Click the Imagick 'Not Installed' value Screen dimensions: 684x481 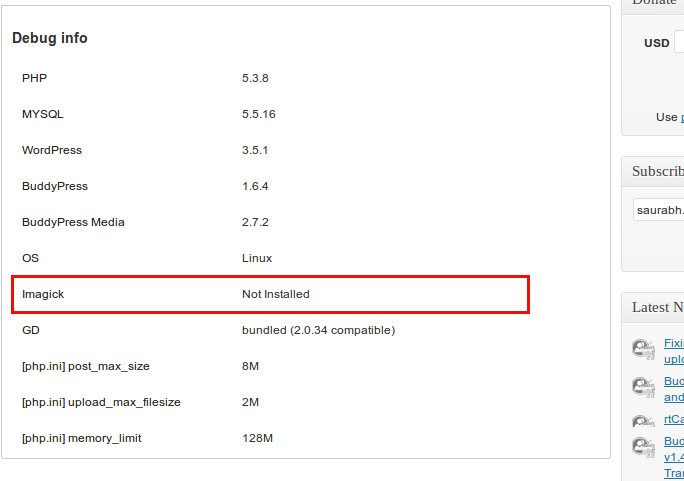pyautogui.click(x=276, y=294)
